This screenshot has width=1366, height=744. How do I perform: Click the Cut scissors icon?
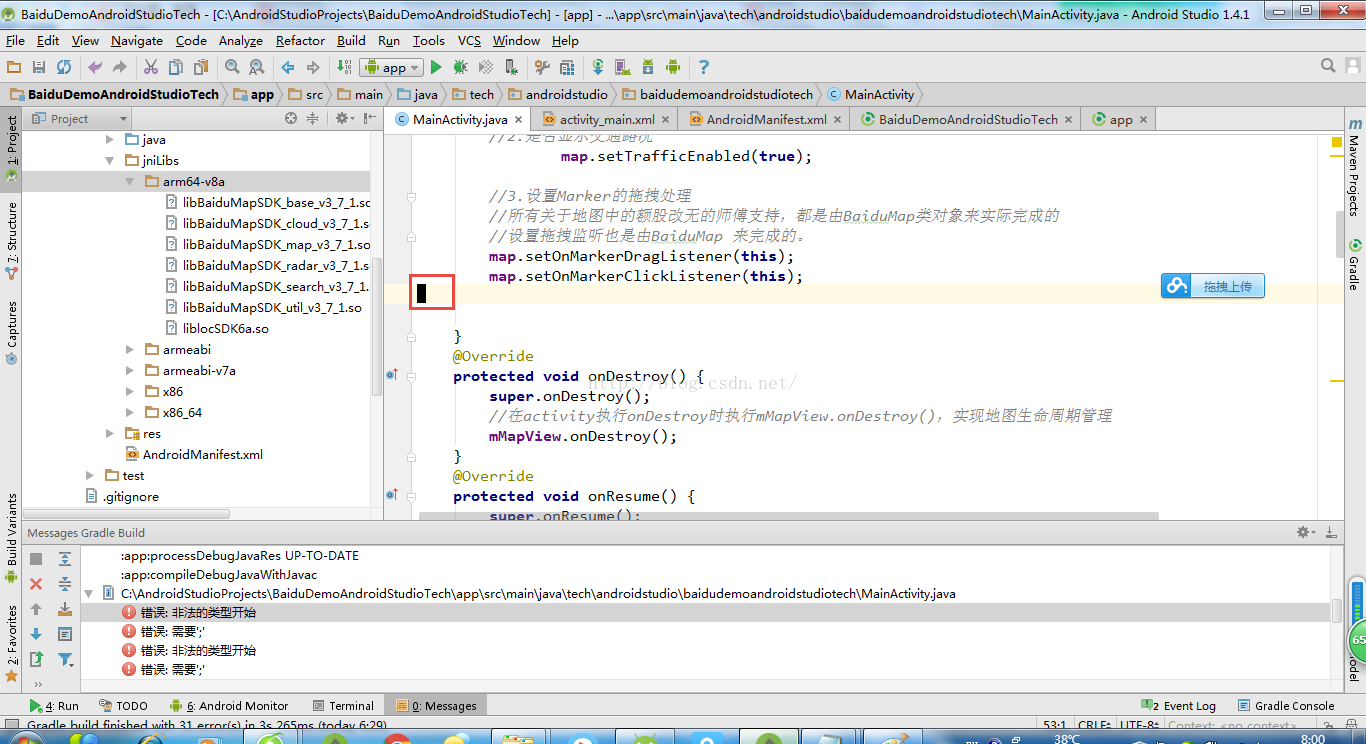click(151, 67)
